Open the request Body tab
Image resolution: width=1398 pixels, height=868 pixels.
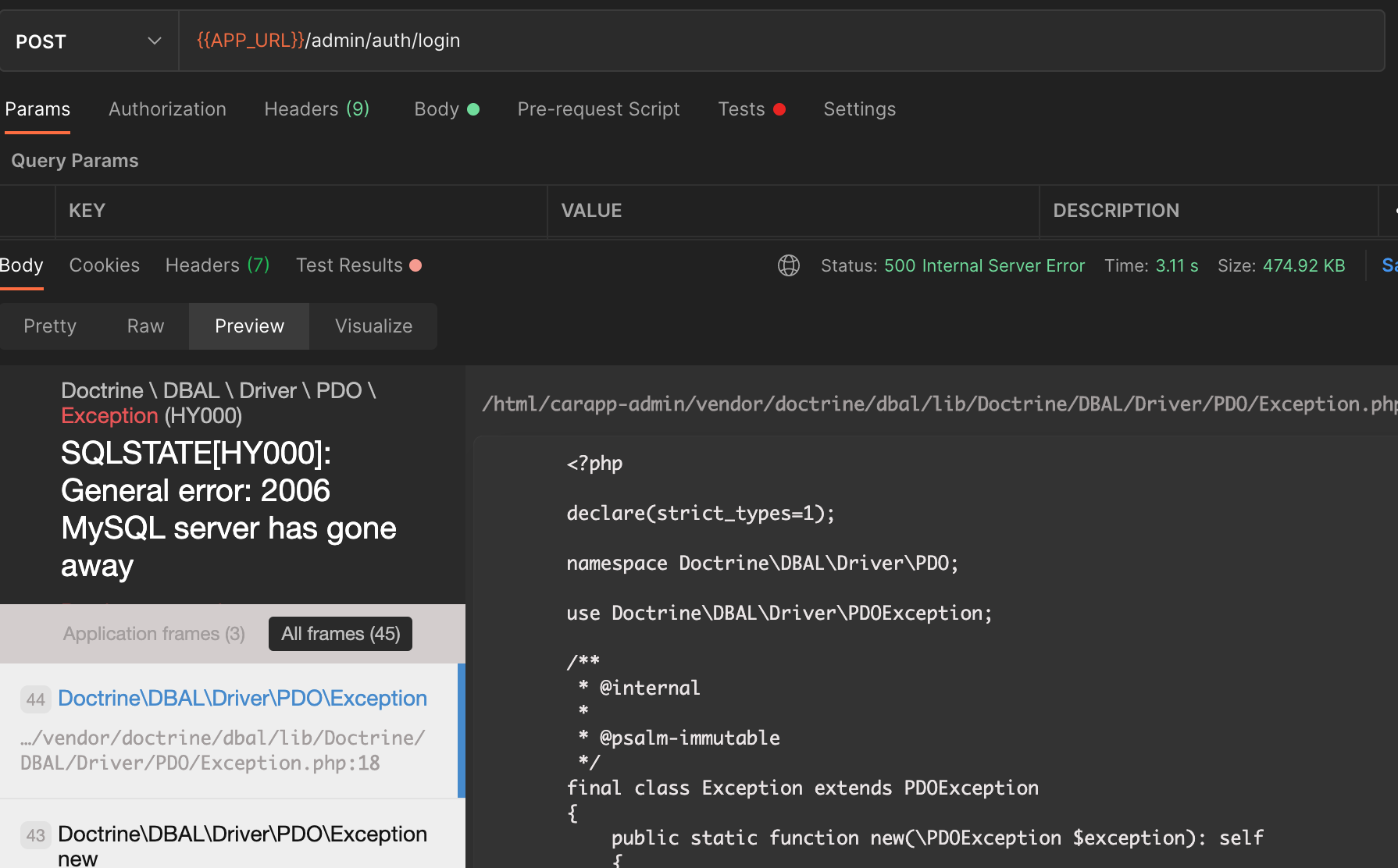pos(446,109)
